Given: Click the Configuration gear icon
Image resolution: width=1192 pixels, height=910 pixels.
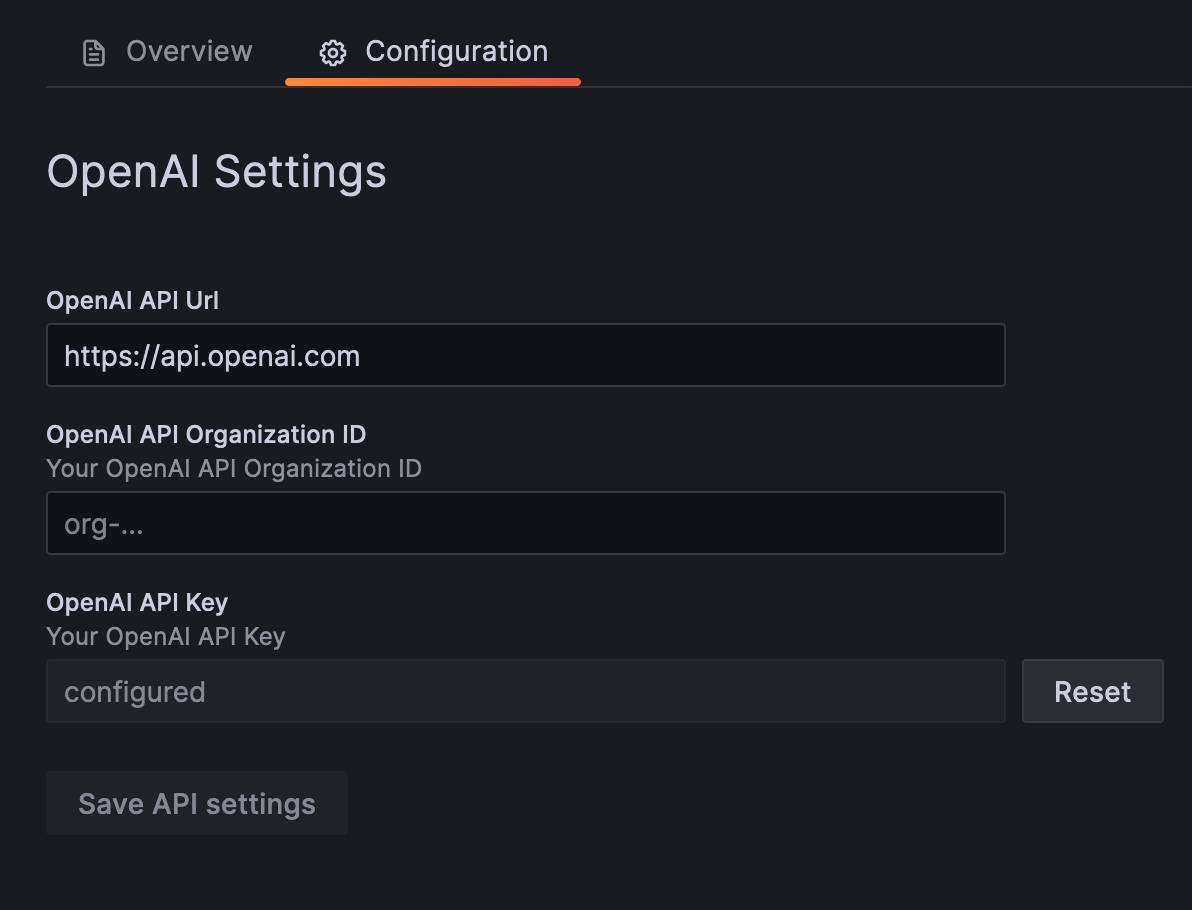Looking at the screenshot, I should point(332,53).
